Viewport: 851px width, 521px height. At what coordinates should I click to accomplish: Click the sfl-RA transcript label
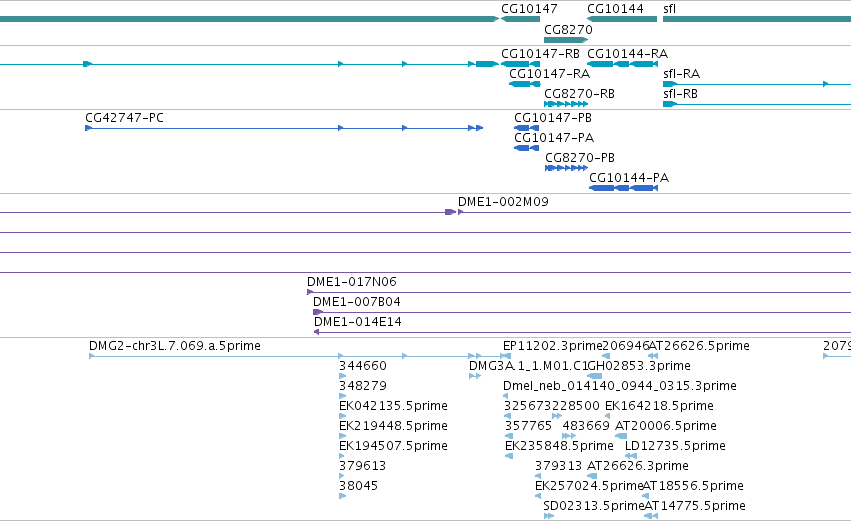[x=681, y=74]
